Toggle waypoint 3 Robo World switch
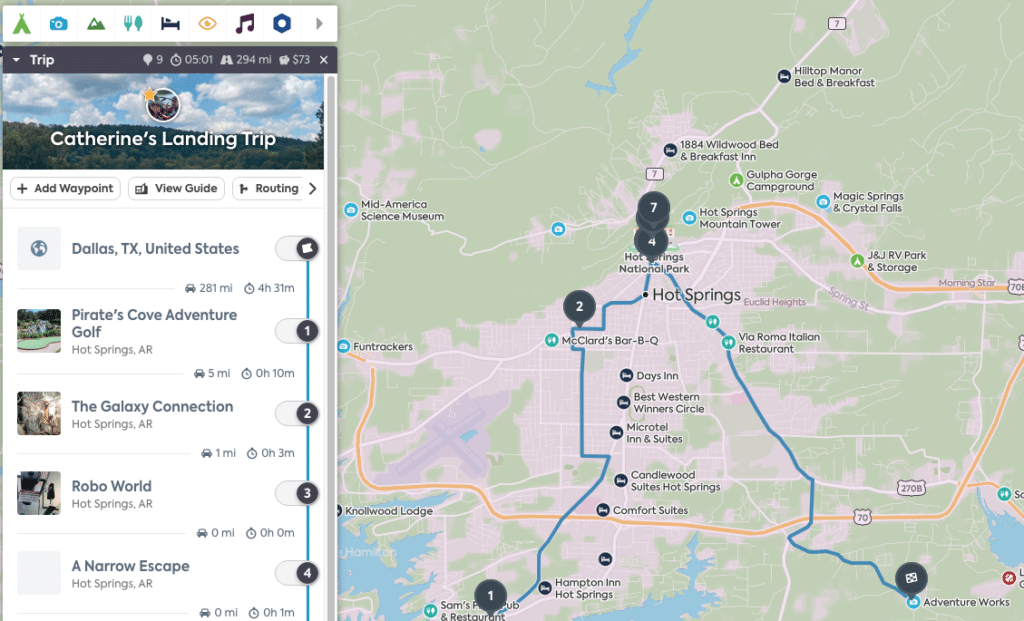Screen dimensions: 1024x621 click(297, 493)
